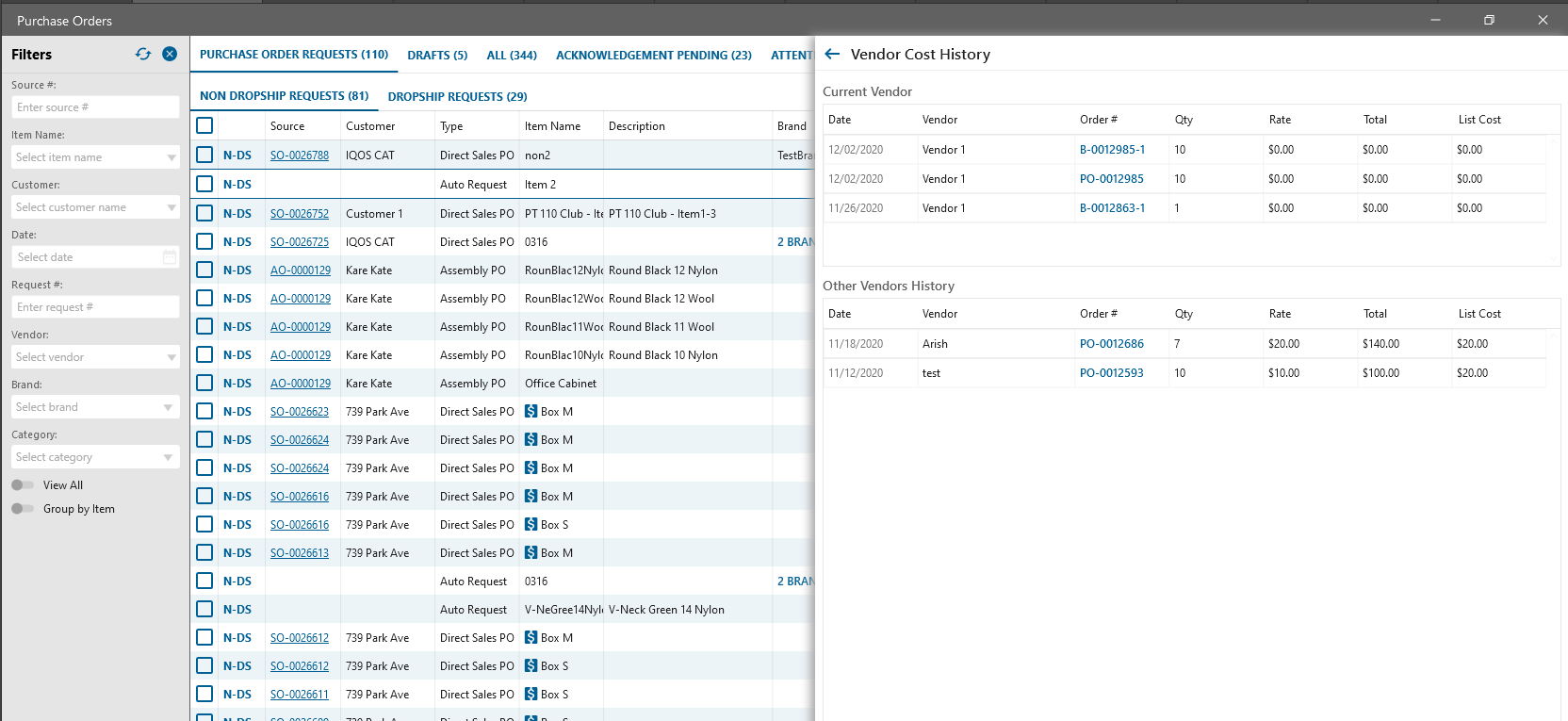Enable the View All toggle
The image size is (1568, 721).
click(23, 485)
